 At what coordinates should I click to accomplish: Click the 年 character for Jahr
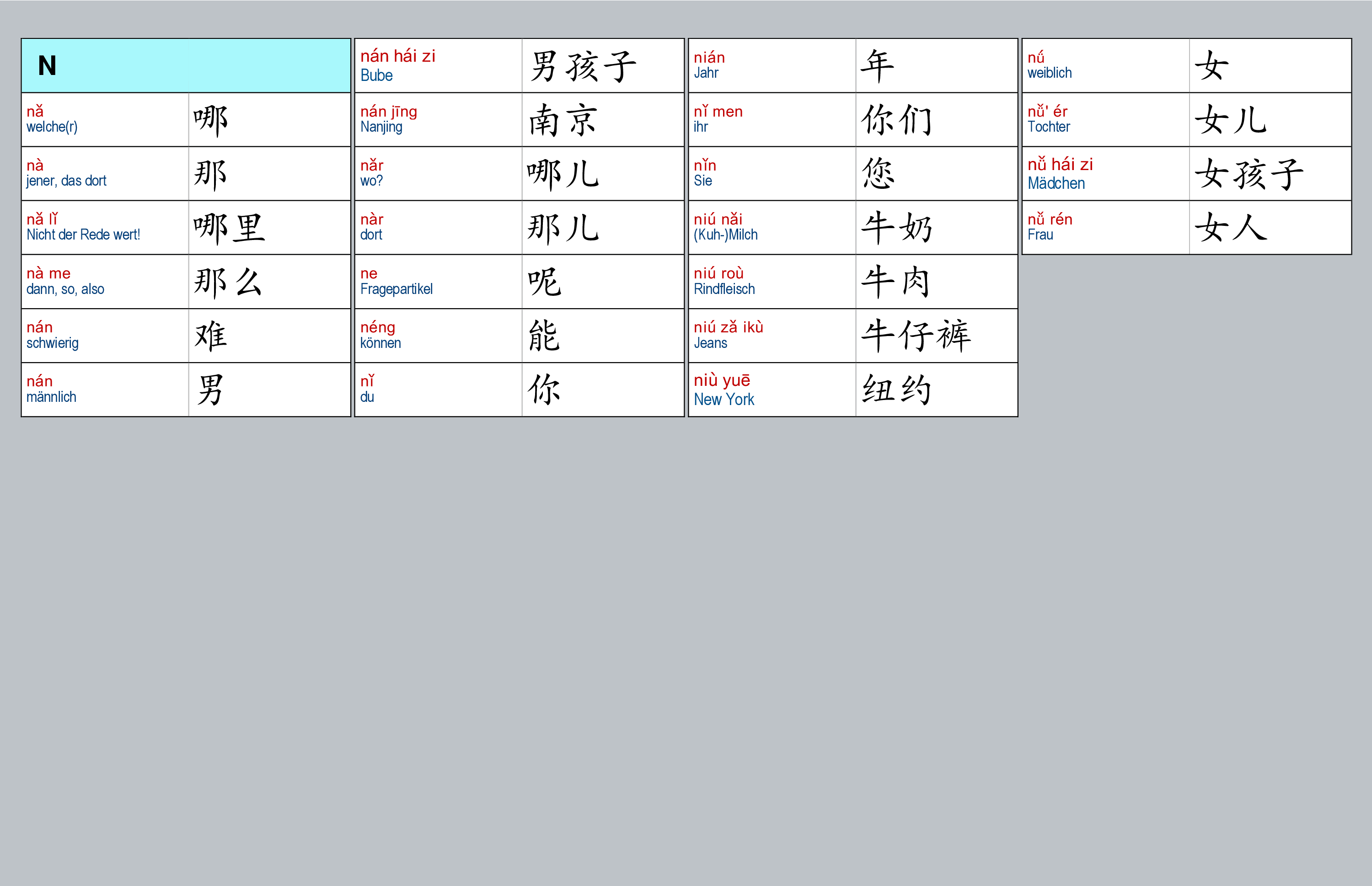pos(877,65)
